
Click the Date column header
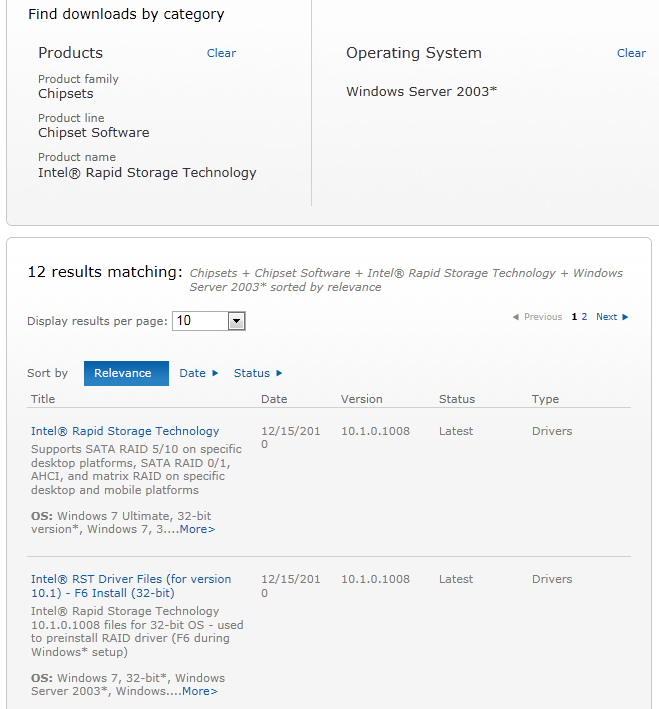[x=274, y=399]
